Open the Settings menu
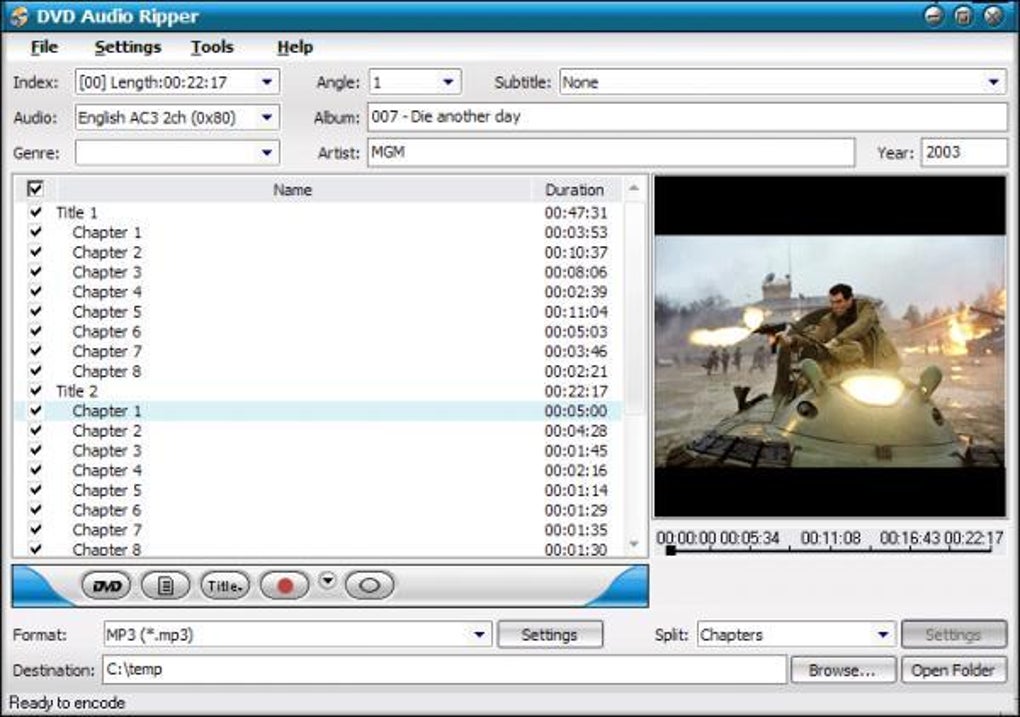 [x=128, y=47]
